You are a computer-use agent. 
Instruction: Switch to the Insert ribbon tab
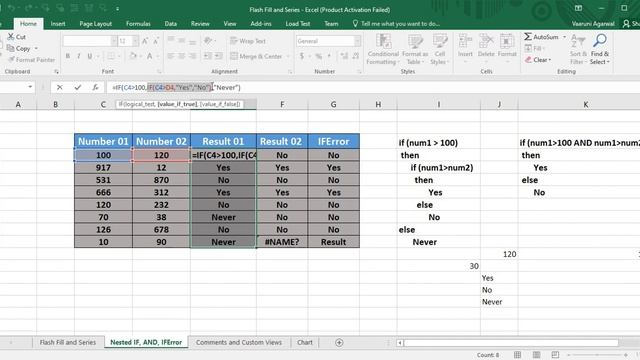tap(58, 24)
